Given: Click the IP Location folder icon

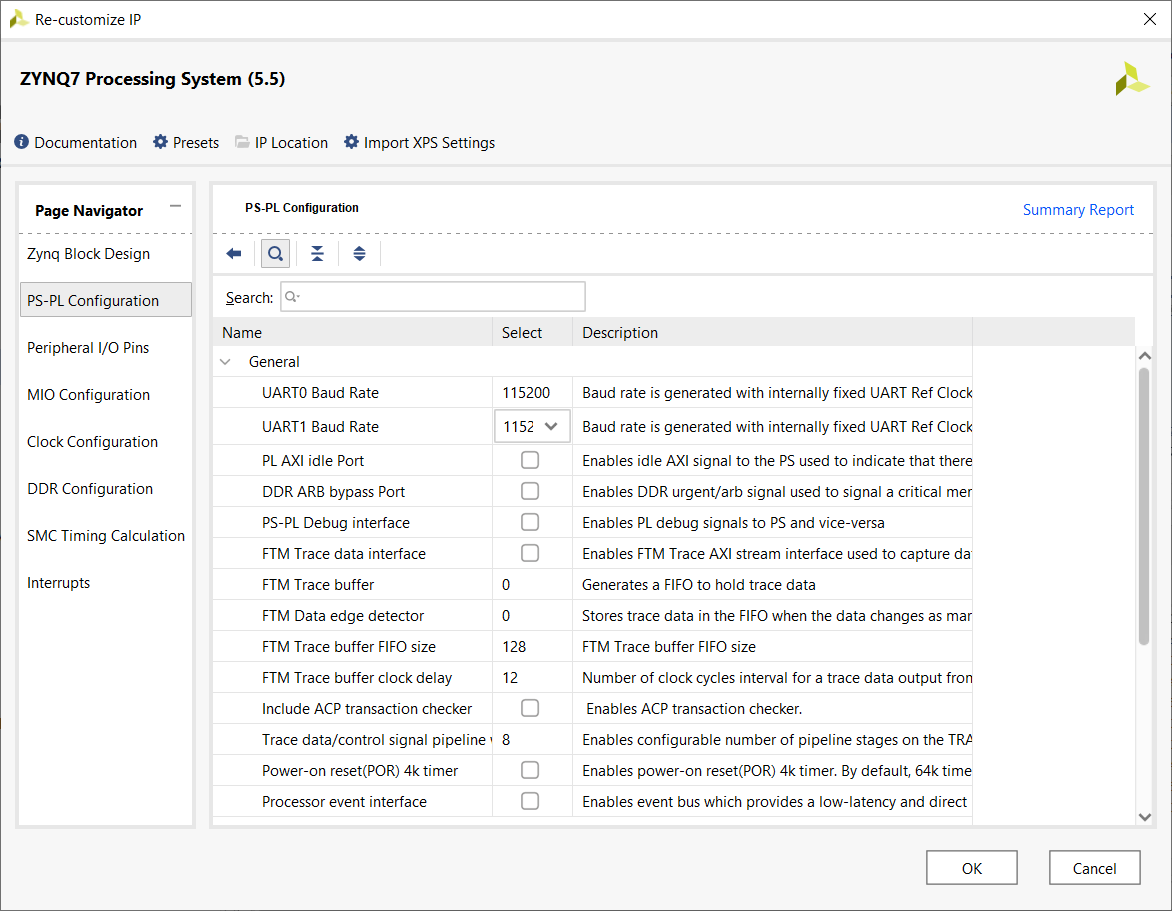Looking at the screenshot, I should (x=242, y=142).
